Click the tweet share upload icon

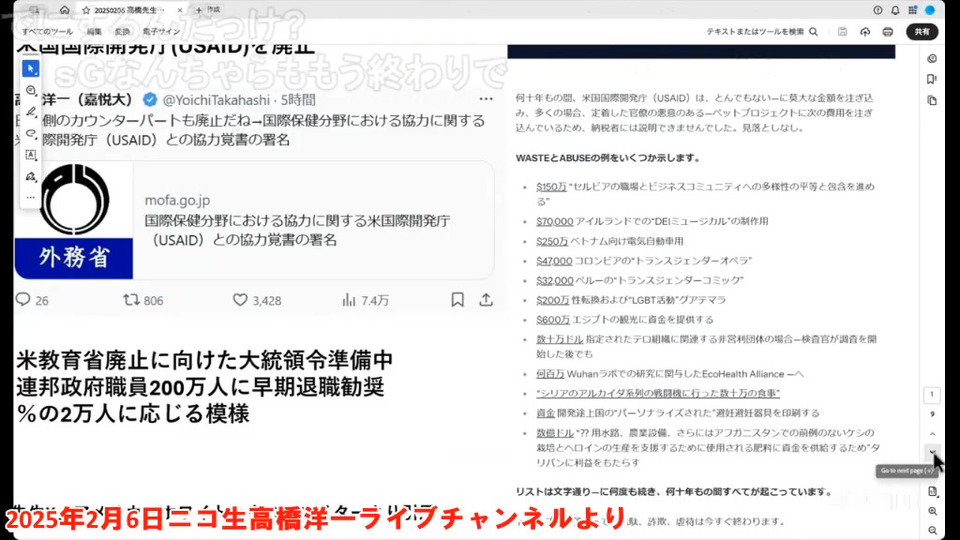coord(486,299)
